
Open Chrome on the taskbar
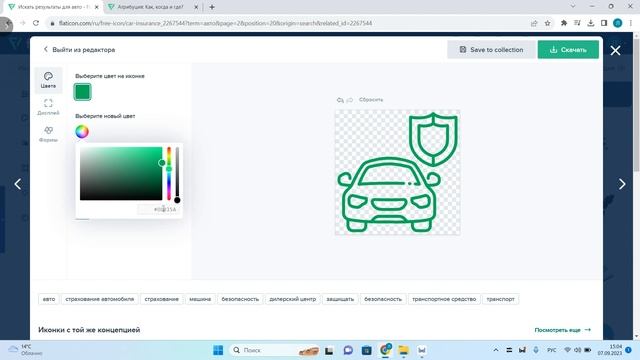385,350
